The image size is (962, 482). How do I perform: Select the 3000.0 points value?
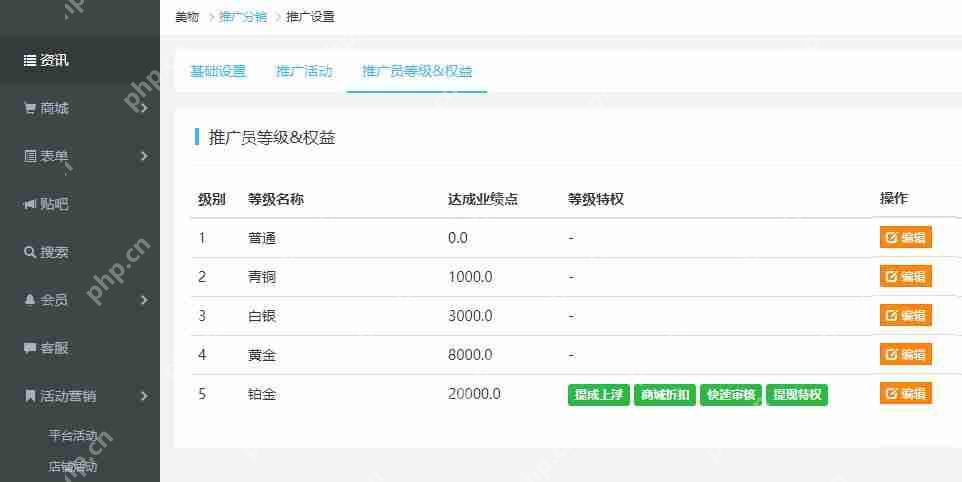pos(470,316)
